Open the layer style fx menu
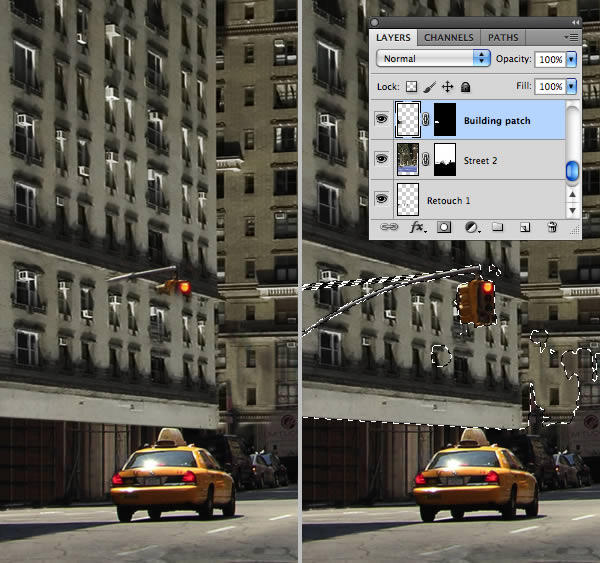This screenshot has width=600, height=563. [417, 227]
